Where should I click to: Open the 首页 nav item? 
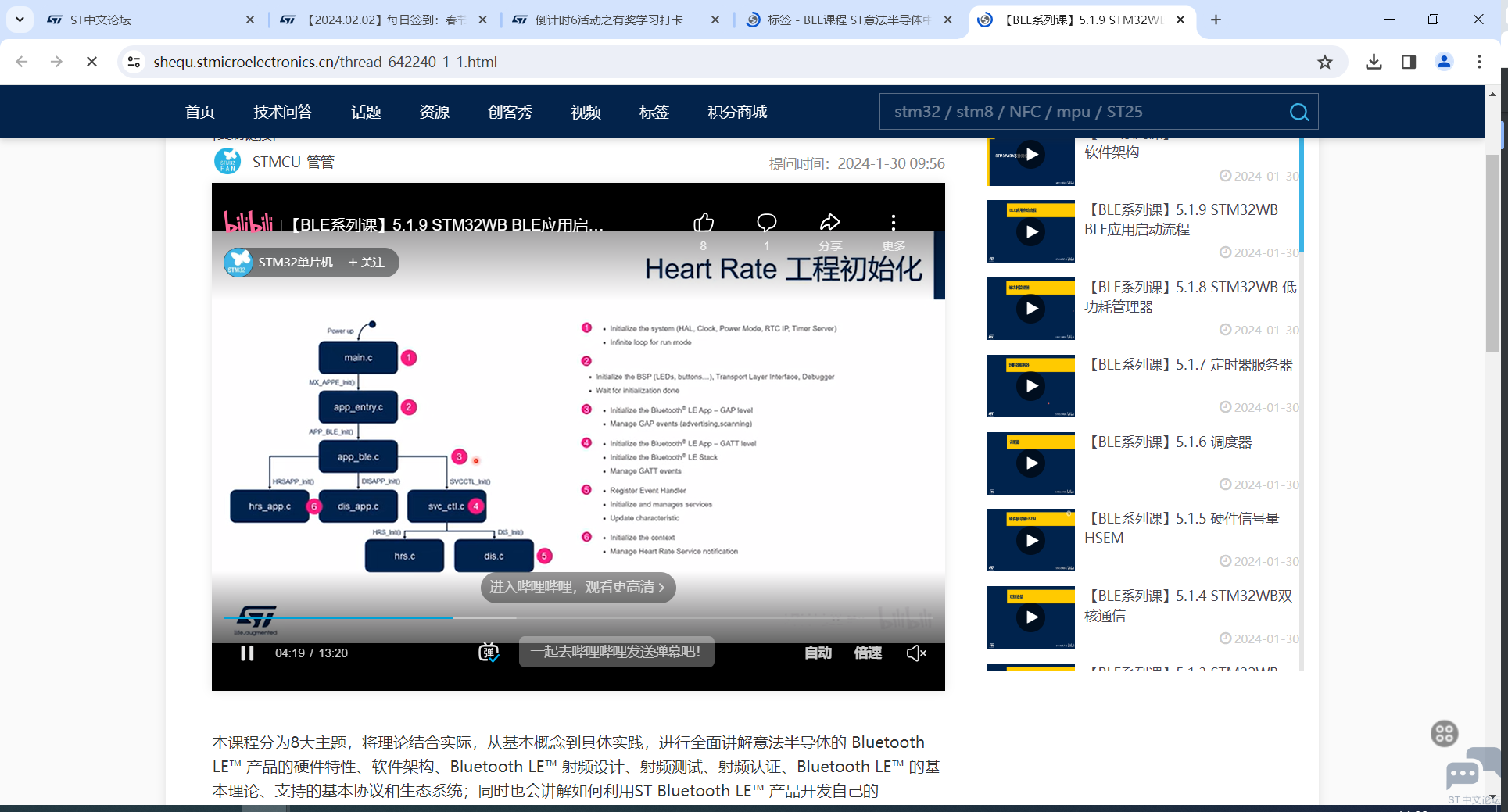pos(199,112)
